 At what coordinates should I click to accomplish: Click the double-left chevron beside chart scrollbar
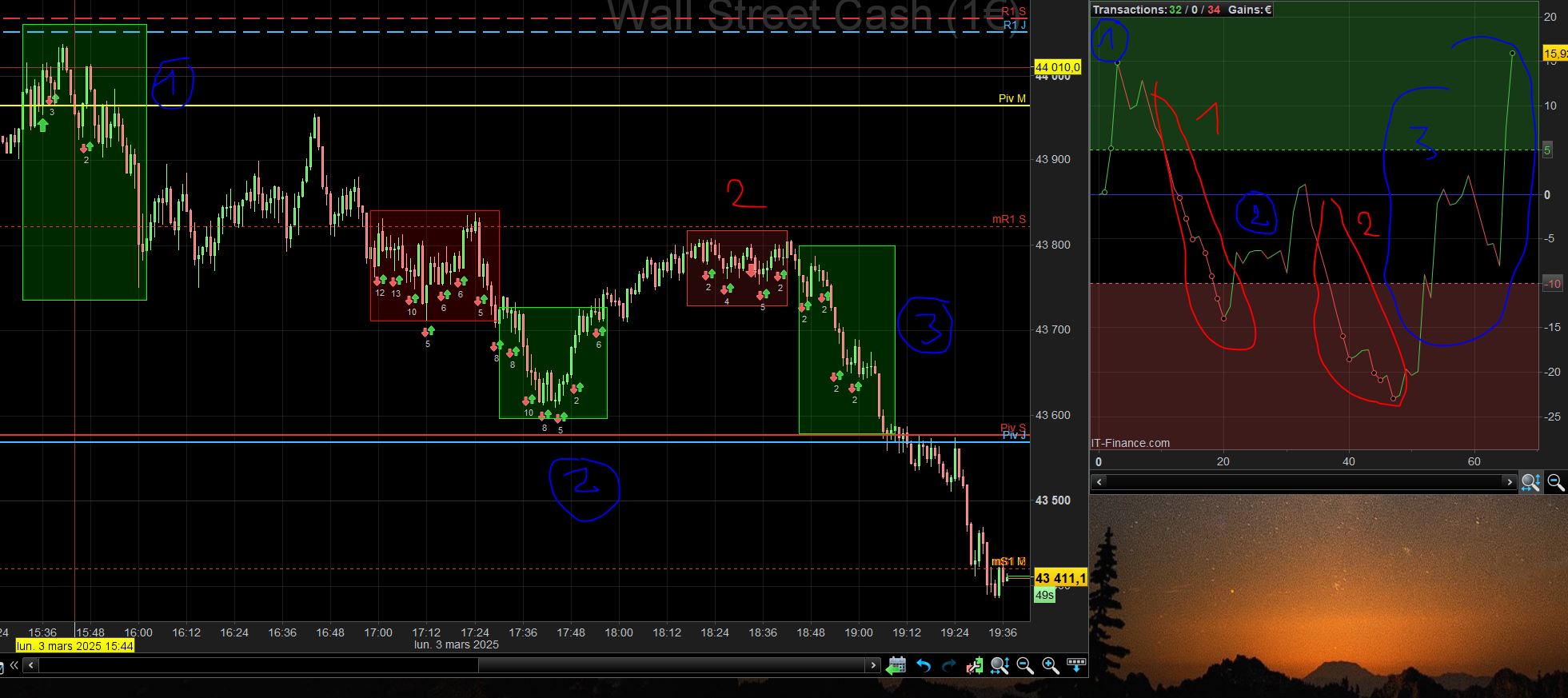14,665
